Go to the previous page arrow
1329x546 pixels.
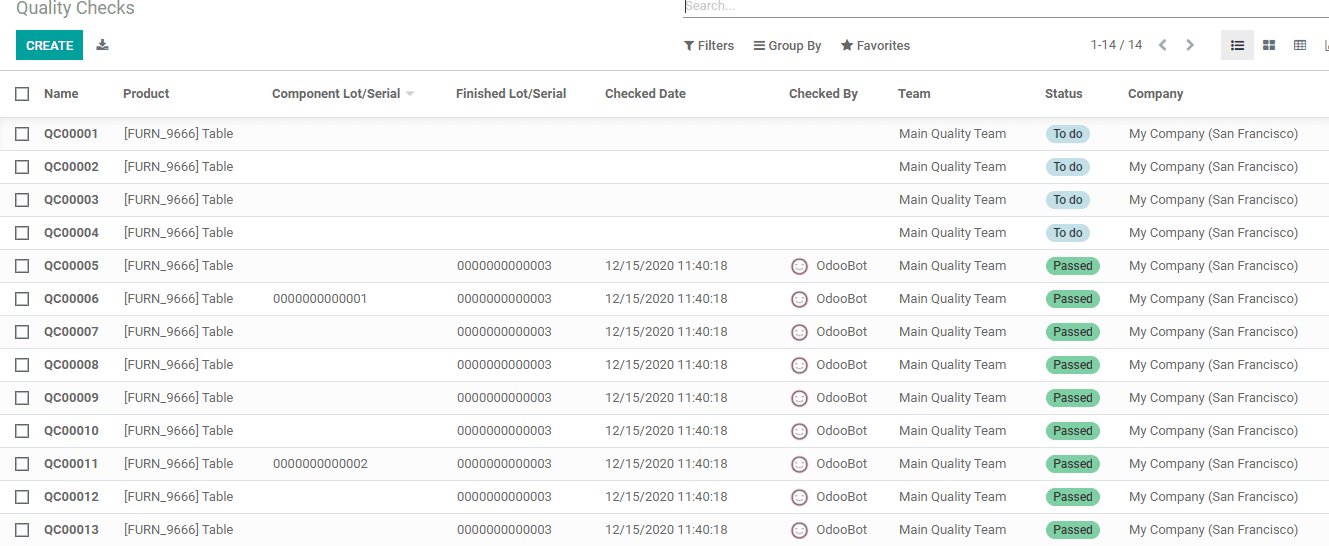pos(1162,45)
